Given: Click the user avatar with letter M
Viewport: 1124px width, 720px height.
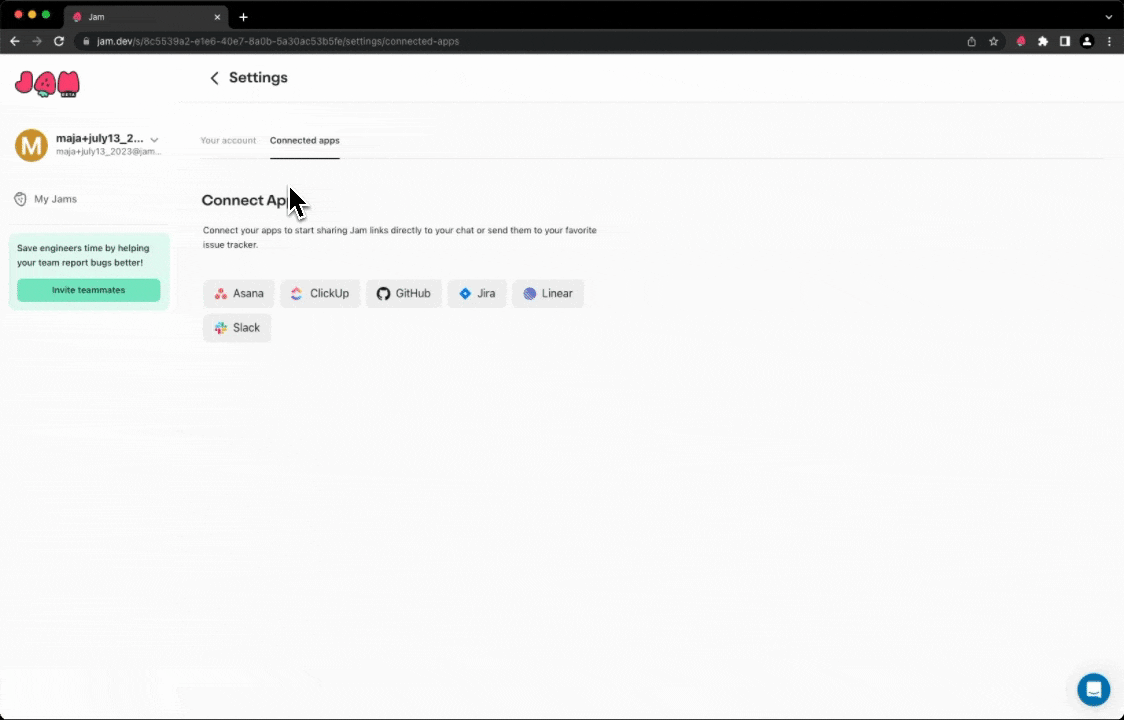Looking at the screenshot, I should pyautogui.click(x=31, y=145).
